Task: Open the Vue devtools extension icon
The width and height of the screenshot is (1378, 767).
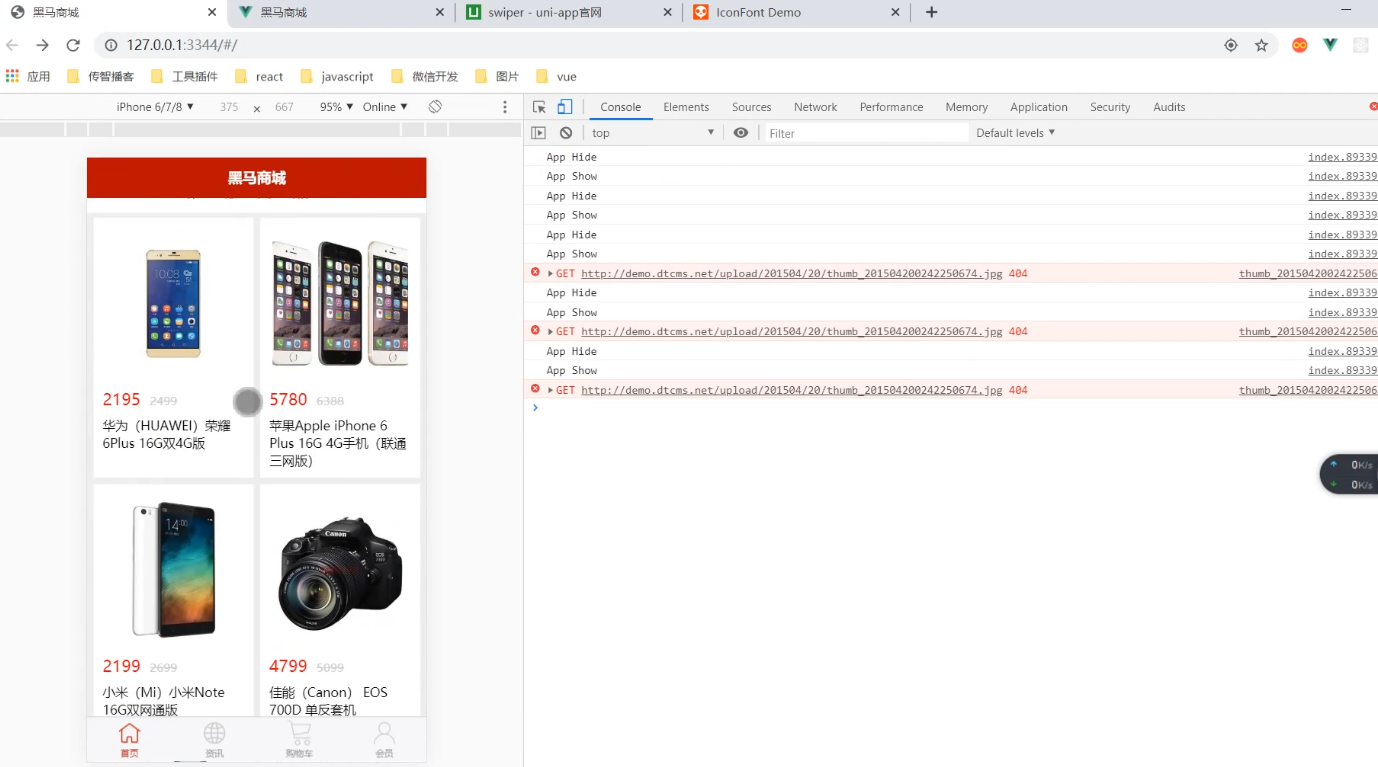Action: tap(1330, 45)
